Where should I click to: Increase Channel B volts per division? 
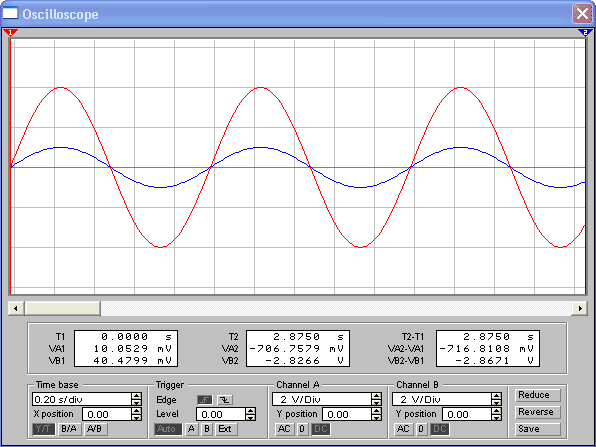click(496, 396)
